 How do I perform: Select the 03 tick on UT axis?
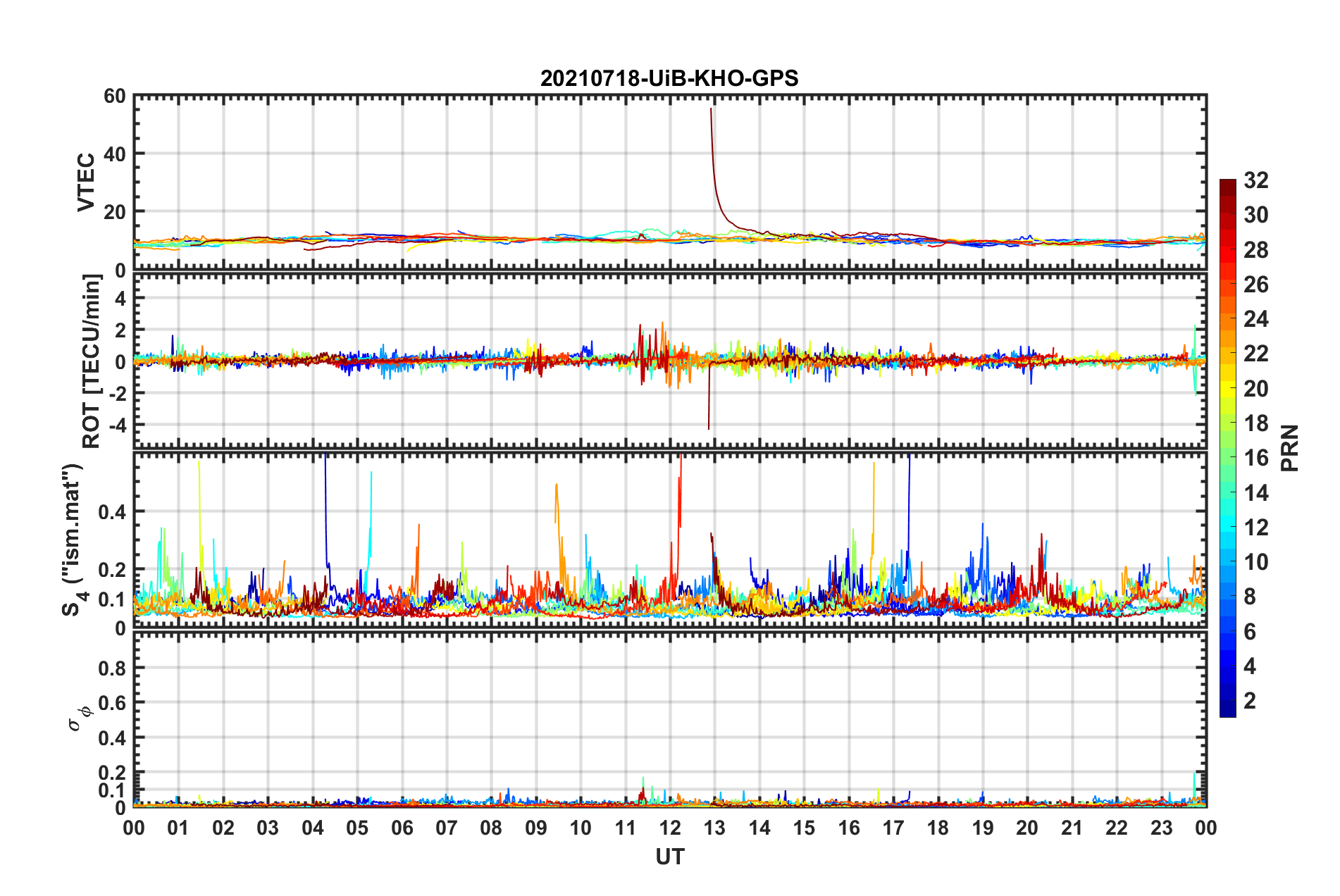pos(268,828)
